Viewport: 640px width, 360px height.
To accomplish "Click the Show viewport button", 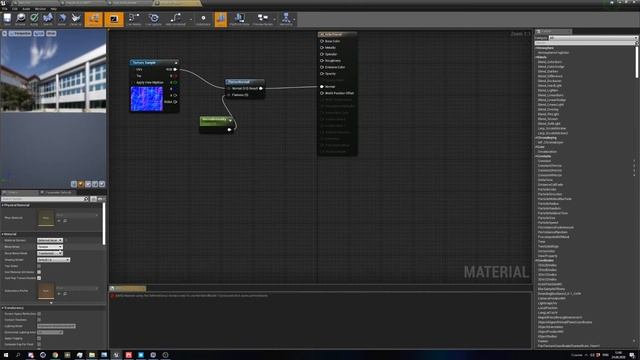I will [51, 33].
